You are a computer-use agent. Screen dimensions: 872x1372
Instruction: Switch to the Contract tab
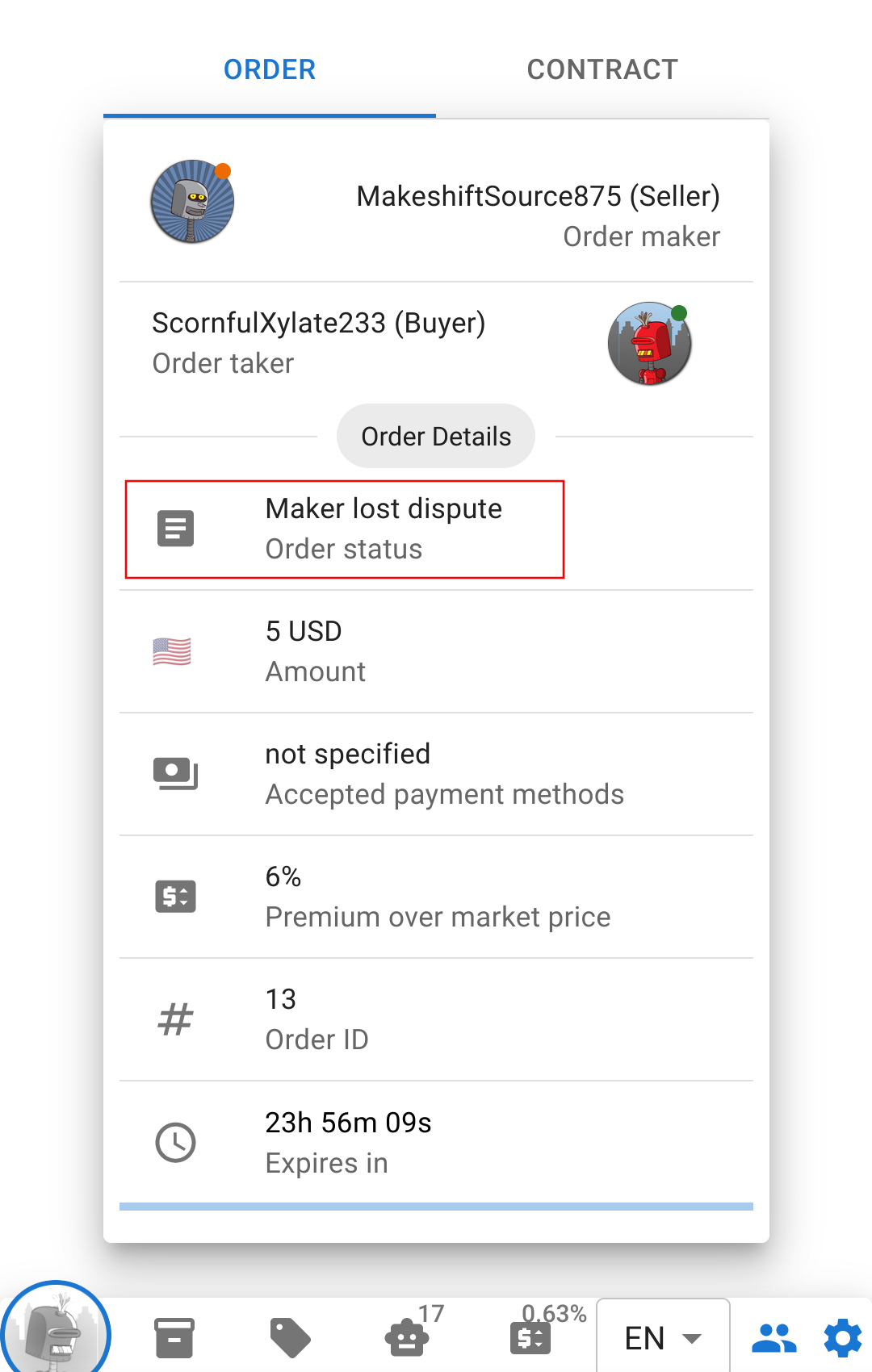point(602,70)
